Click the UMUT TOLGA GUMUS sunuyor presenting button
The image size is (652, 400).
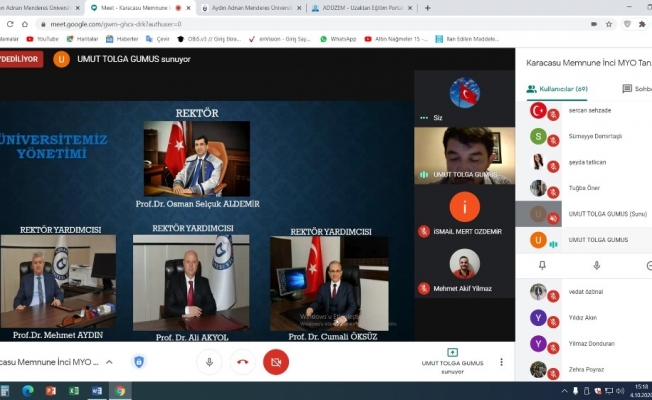pyautogui.click(x=452, y=359)
